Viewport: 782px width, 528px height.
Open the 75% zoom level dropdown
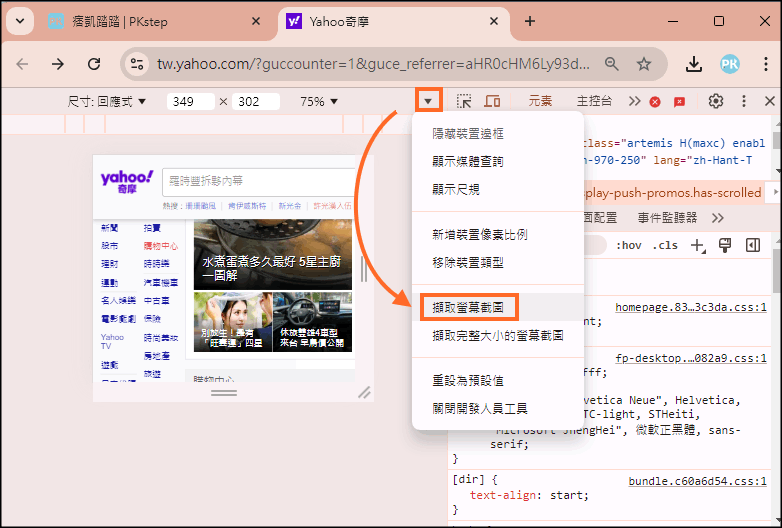[x=319, y=102]
